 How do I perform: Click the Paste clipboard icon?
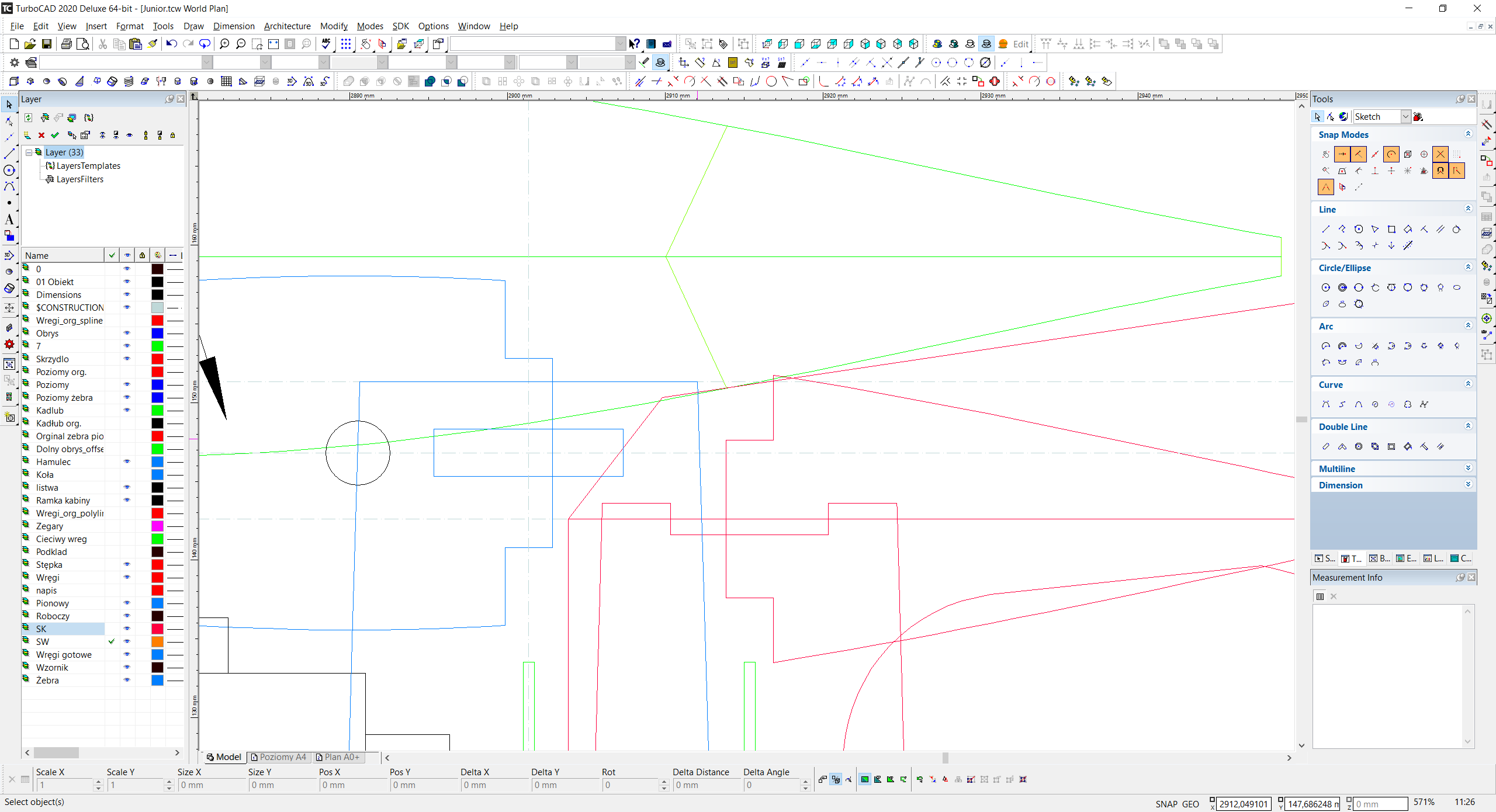click(136, 44)
